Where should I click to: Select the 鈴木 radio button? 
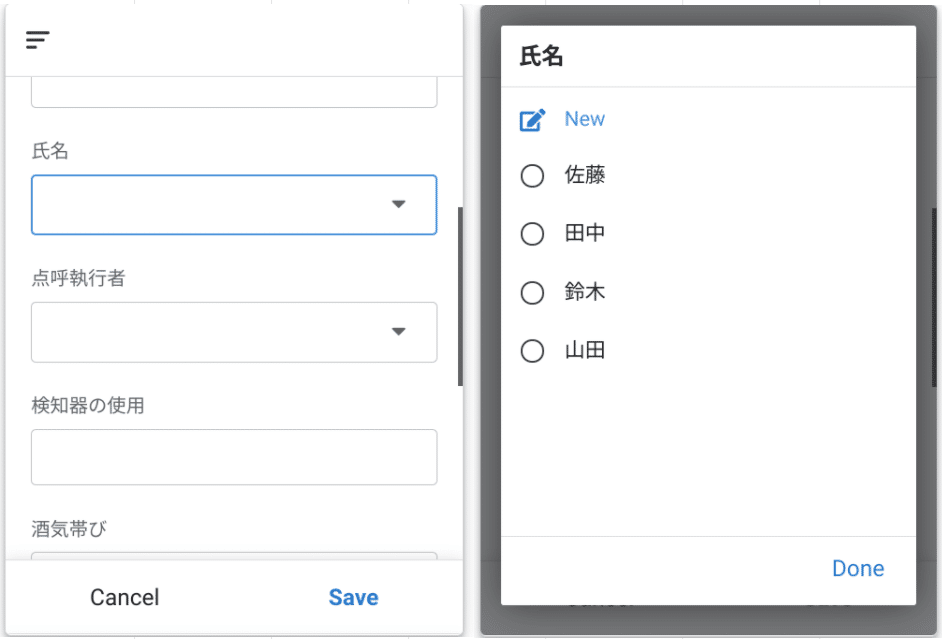pos(532,292)
